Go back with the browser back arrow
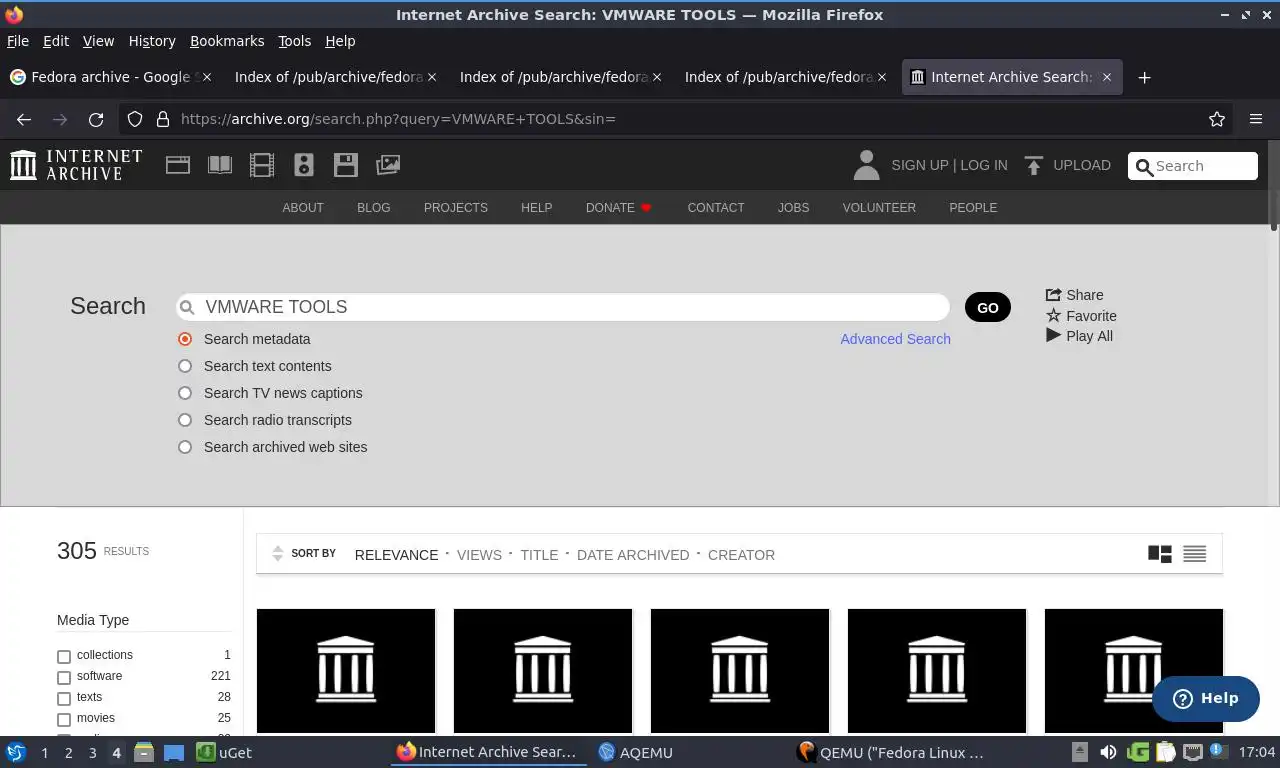 pyautogui.click(x=24, y=119)
